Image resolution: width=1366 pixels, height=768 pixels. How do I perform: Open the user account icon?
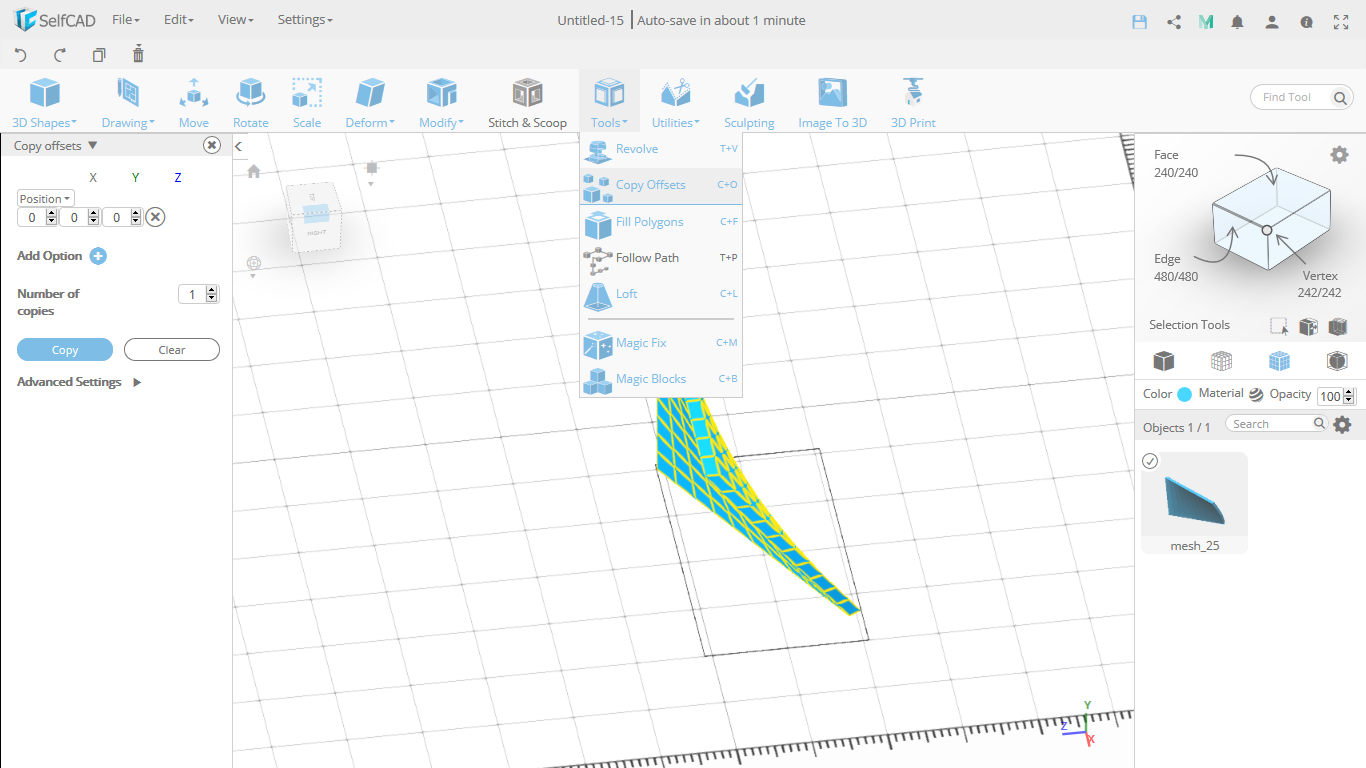click(x=1272, y=21)
